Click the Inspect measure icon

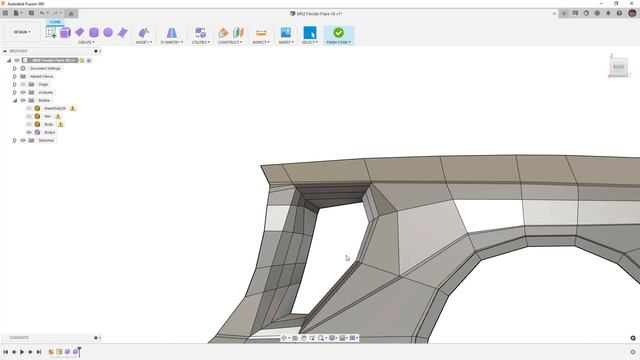(261, 32)
